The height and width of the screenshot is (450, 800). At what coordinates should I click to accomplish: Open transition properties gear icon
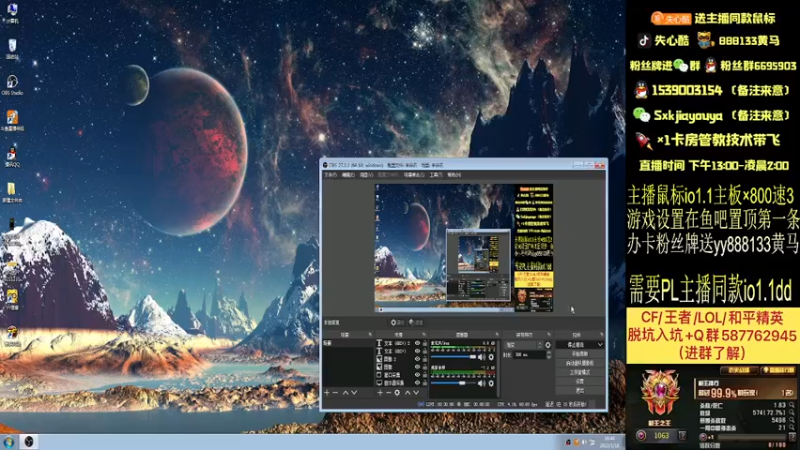point(548,345)
